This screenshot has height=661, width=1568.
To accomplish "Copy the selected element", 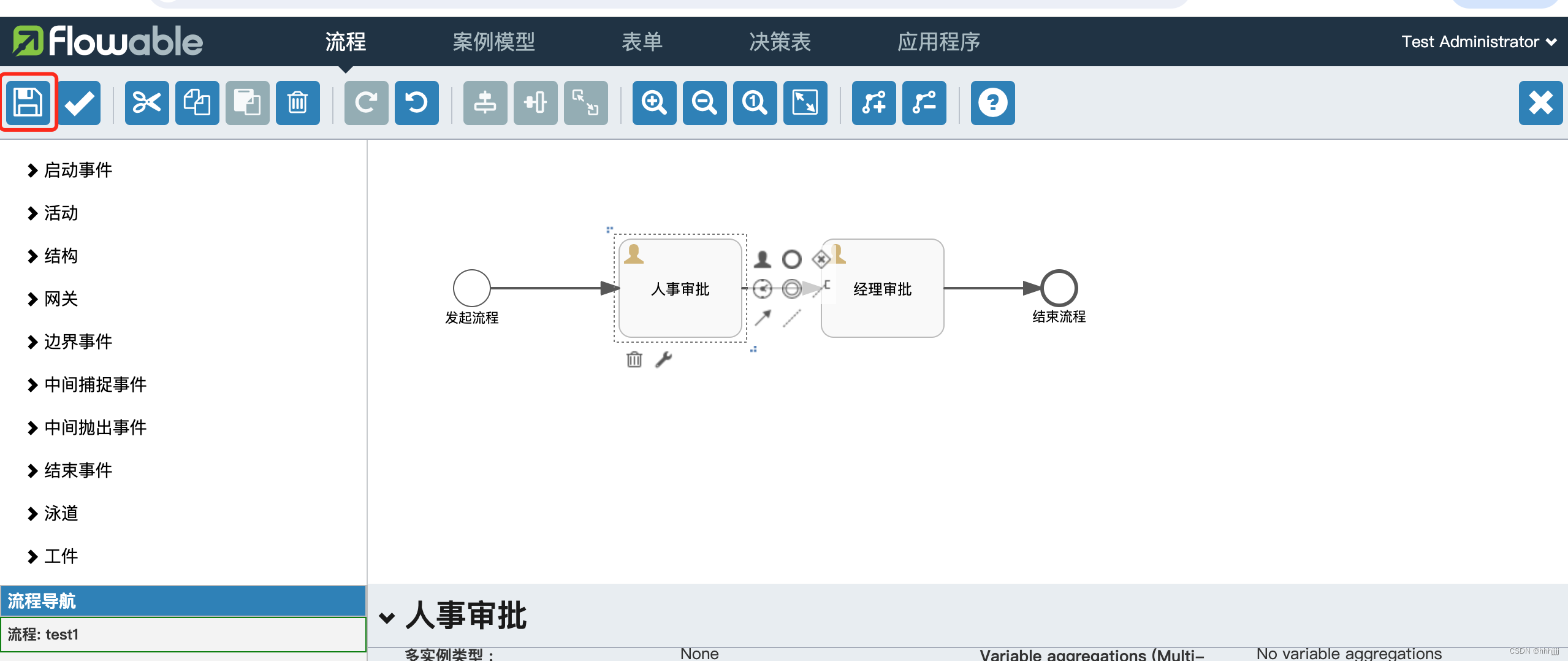I will pos(197,102).
